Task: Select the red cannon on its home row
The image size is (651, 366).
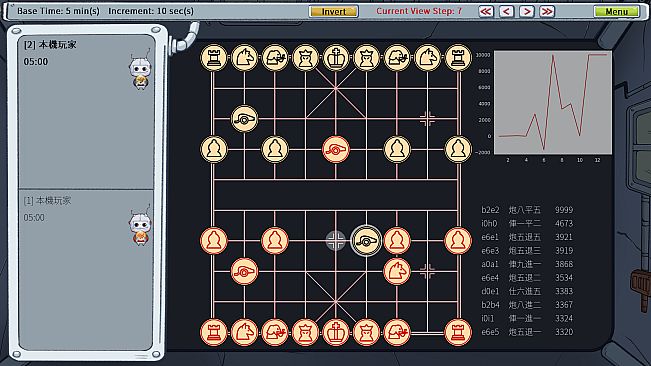Action: pyautogui.click(x=244, y=271)
